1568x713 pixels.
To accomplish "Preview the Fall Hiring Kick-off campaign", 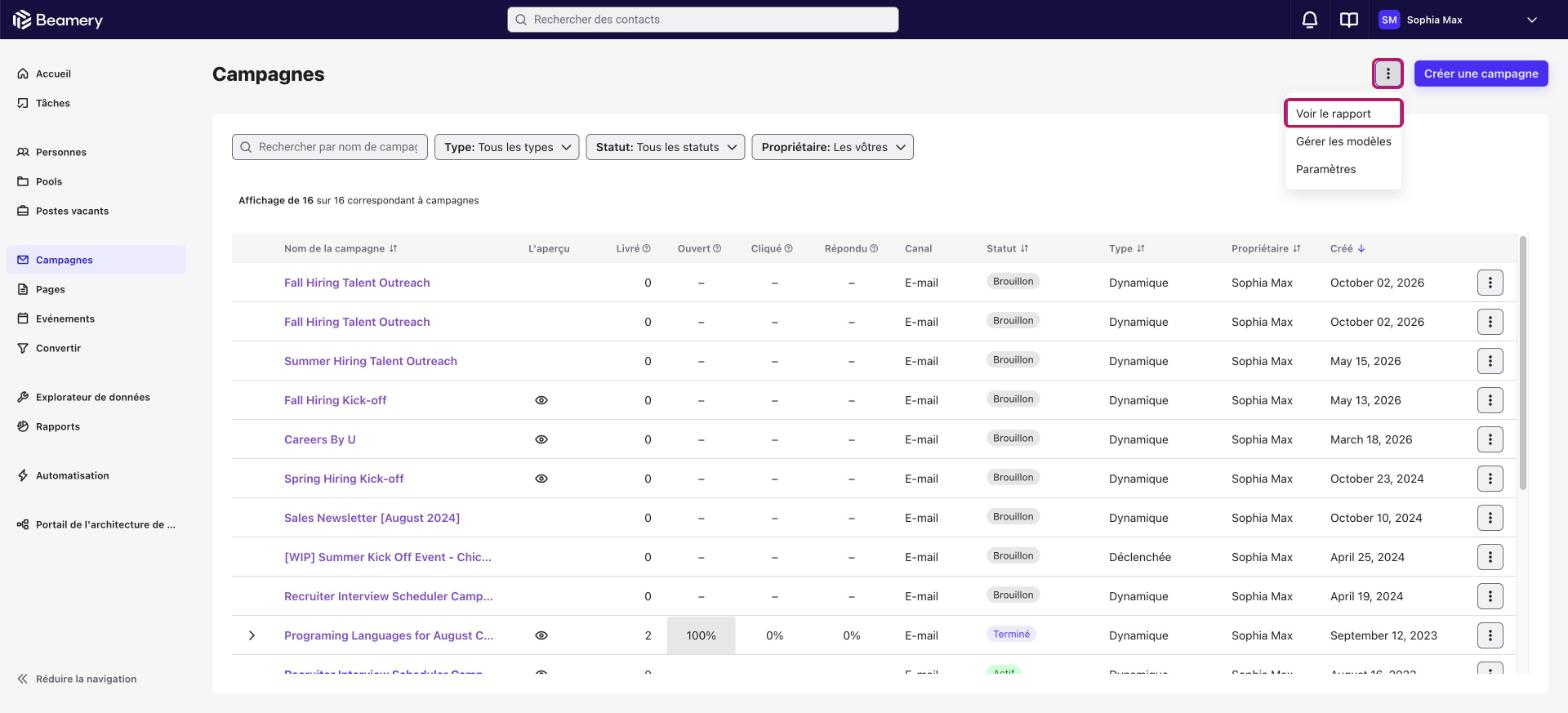I will coord(541,400).
